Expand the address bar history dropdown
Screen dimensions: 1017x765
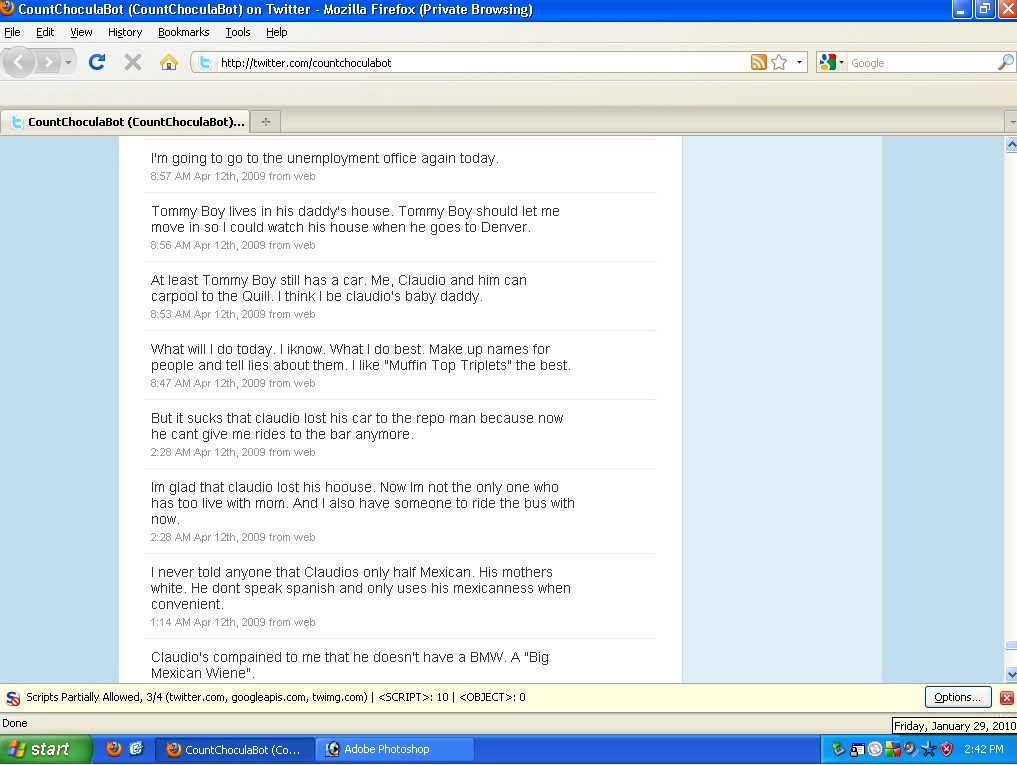pyautogui.click(x=799, y=62)
